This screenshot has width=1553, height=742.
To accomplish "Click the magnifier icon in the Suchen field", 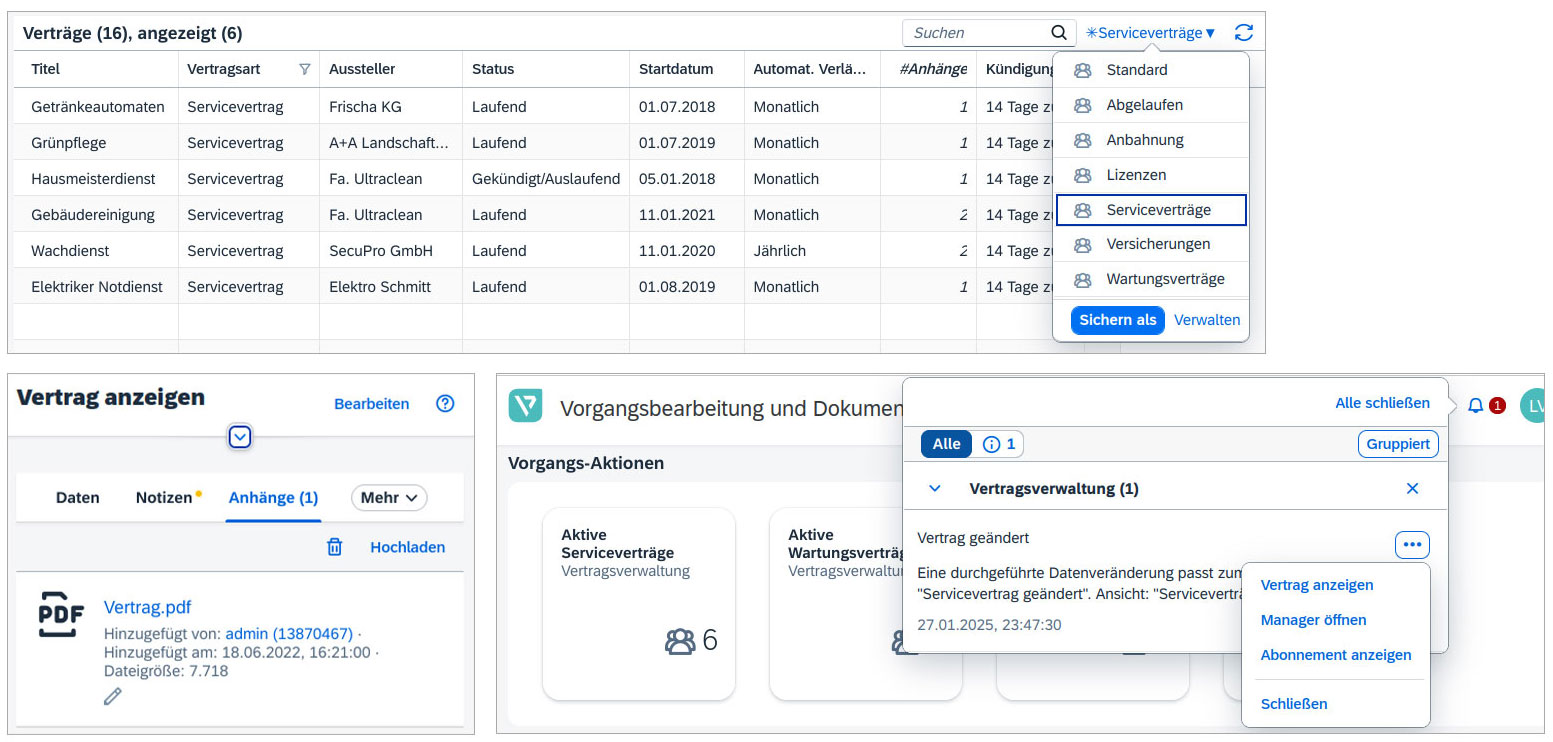I will [x=1059, y=33].
